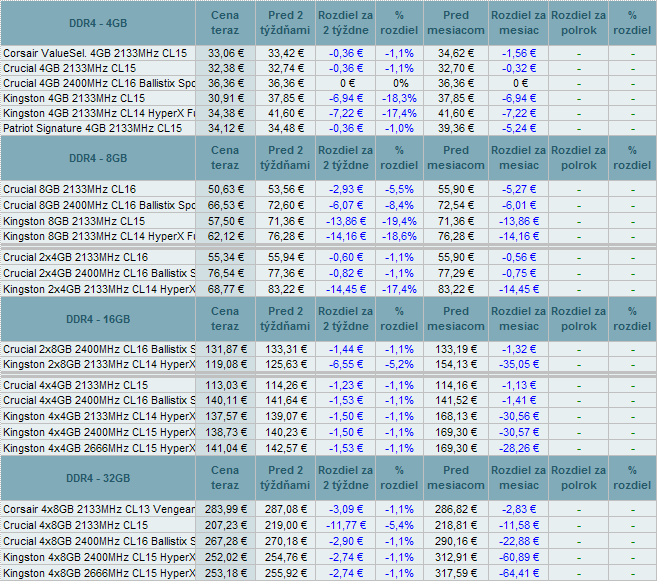The image size is (657, 581).
Task: Click current price 68,77 € cell
Action: 225,289
